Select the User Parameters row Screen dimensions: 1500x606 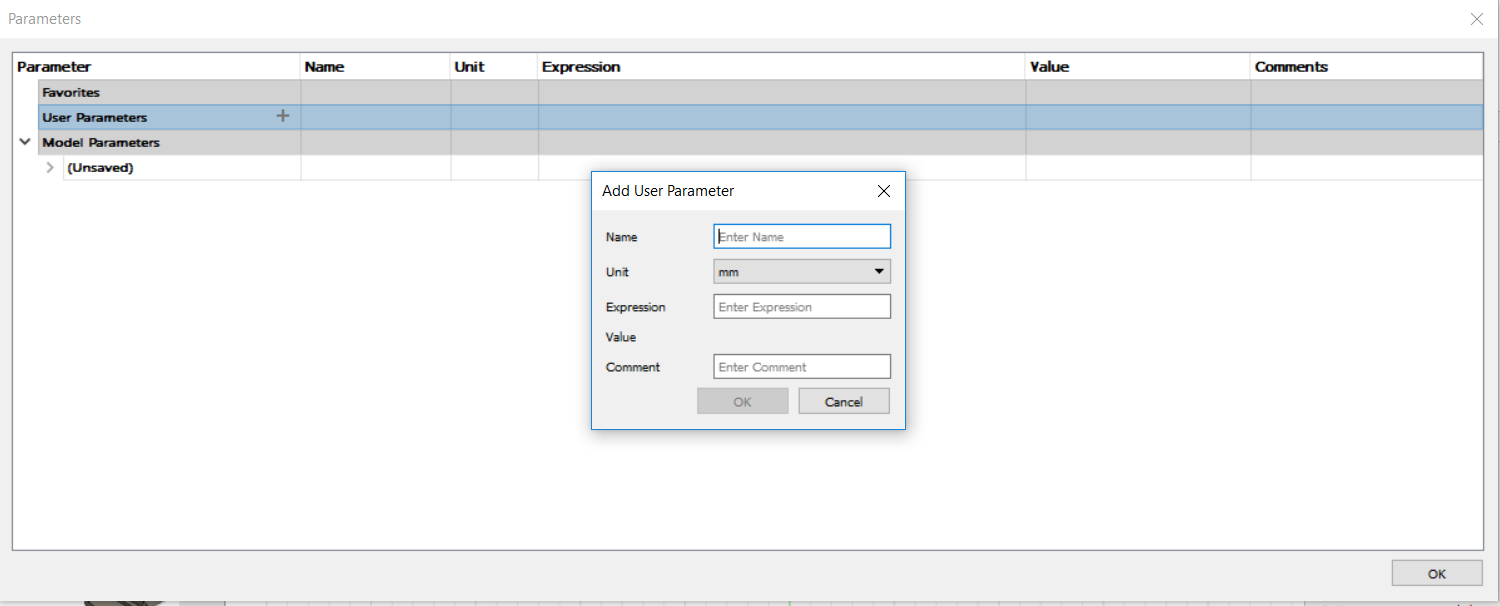pos(760,117)
